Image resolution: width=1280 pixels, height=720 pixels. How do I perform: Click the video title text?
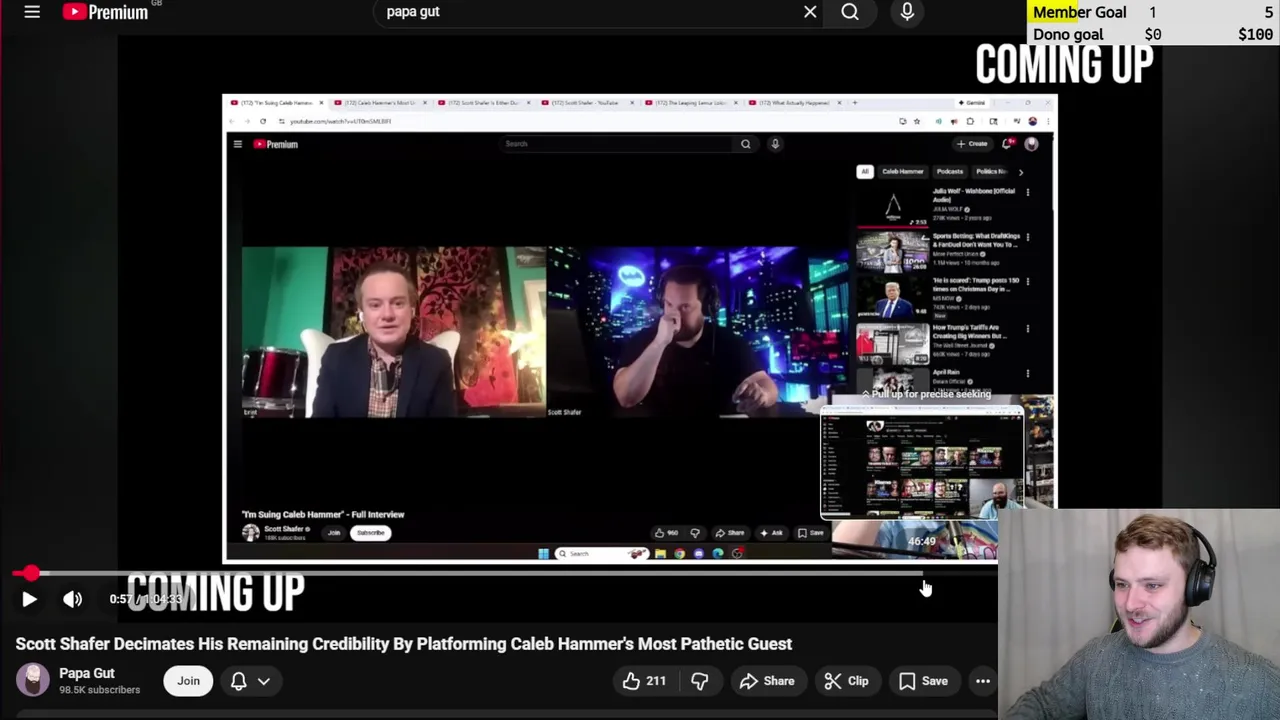point(404,644)
